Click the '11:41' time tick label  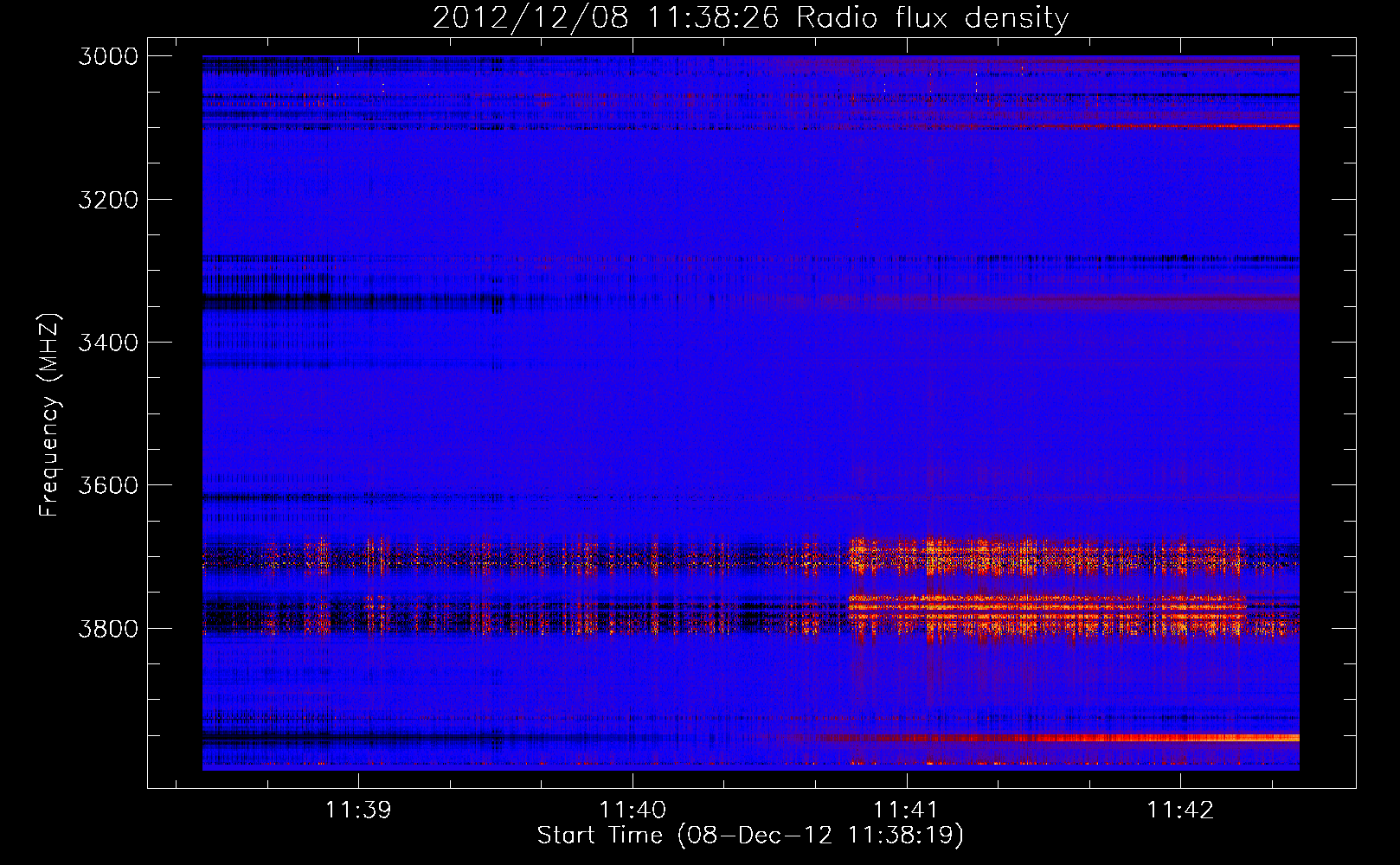click(906, 810)
